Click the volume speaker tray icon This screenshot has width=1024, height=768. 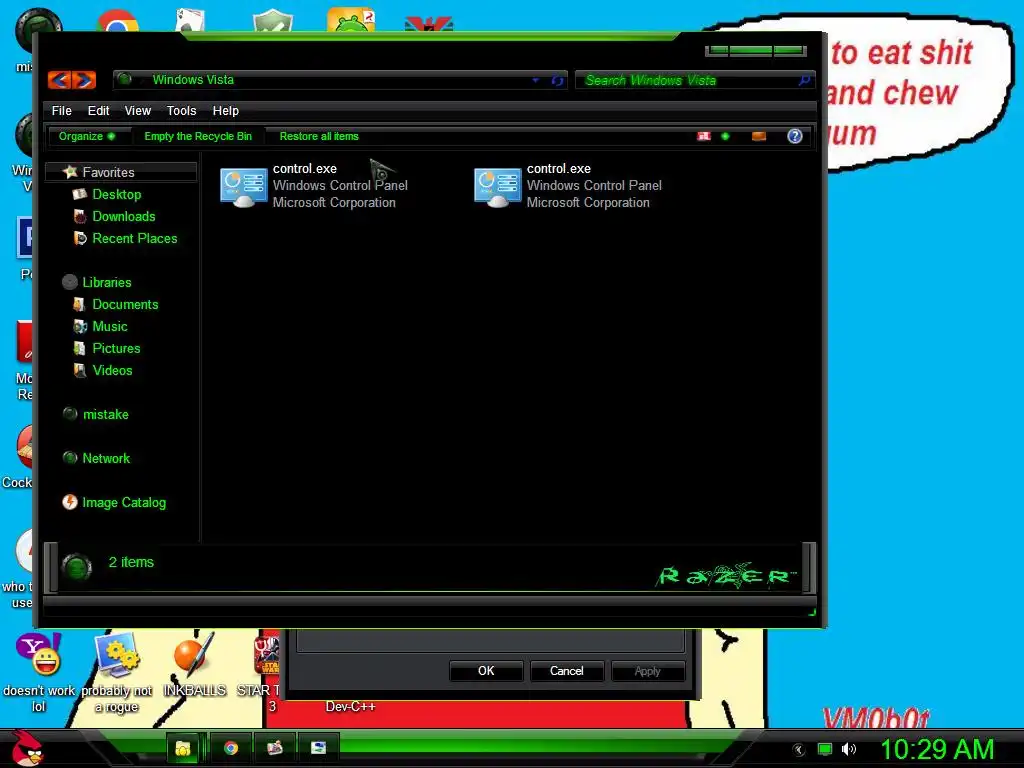[x=849, y=749]
